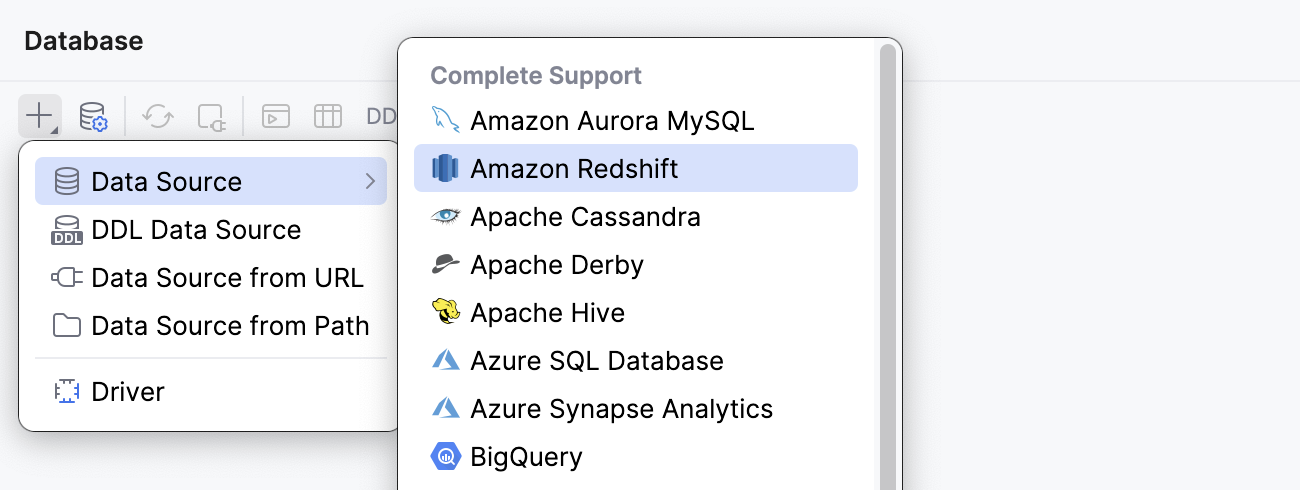Image resolution: width=1300 pixels, height=490 pixels.
Task: Choose Azure SQL Database entry
Action: tap(597, 361)
